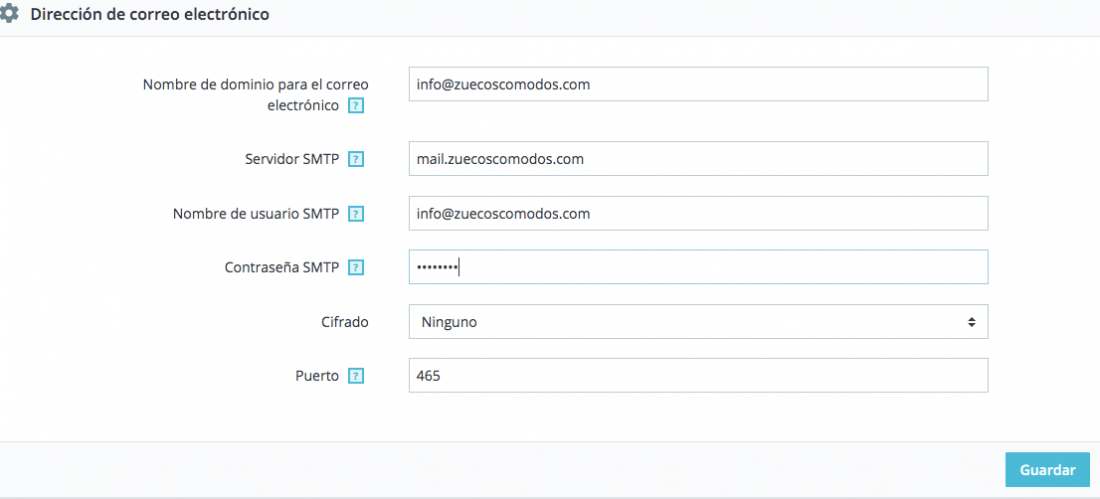Click the gear icon beside Dirección de correo electrónico

tap(9, 14)
